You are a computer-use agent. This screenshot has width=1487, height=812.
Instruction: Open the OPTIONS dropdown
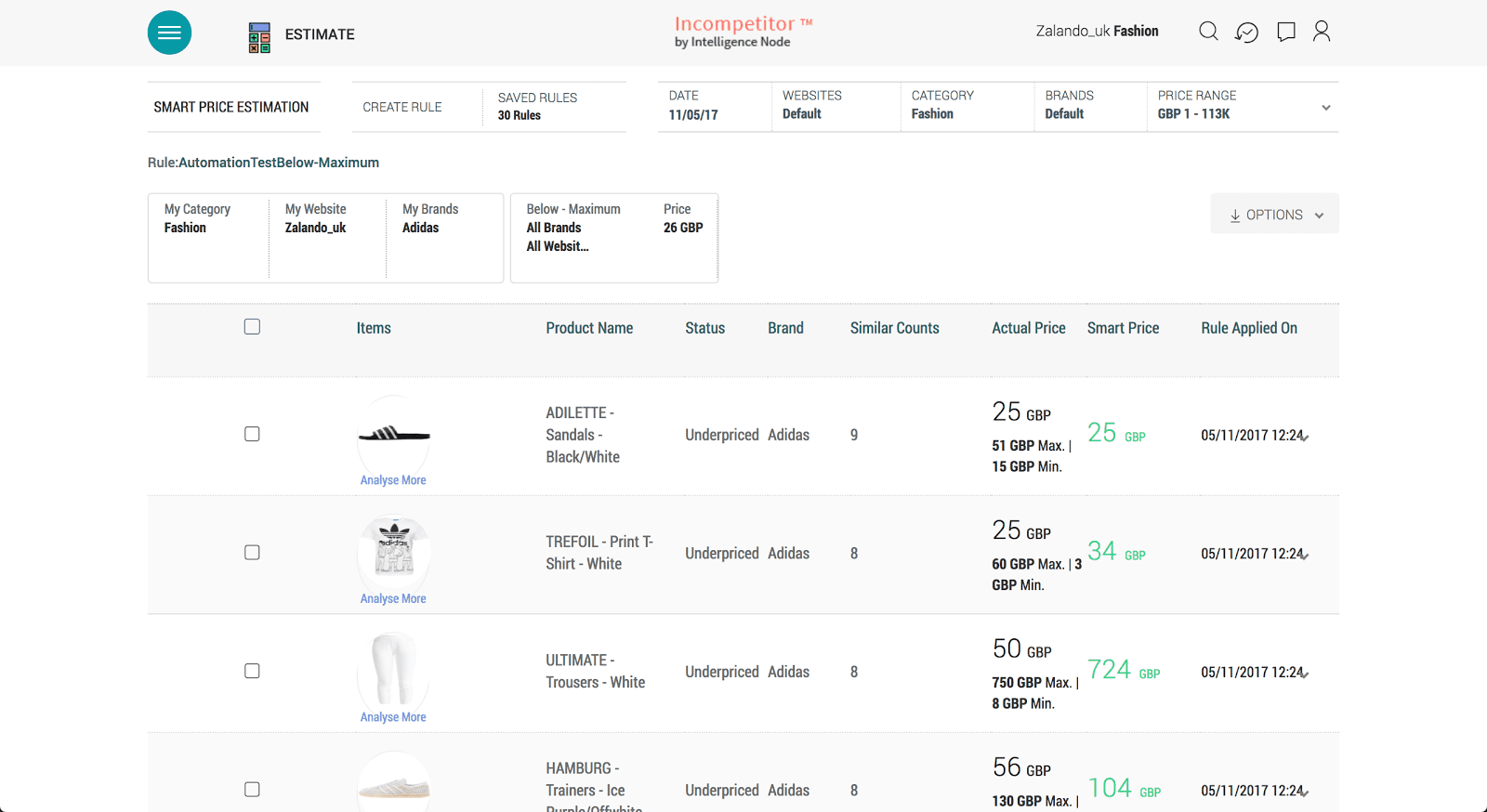coord(1274,214)
